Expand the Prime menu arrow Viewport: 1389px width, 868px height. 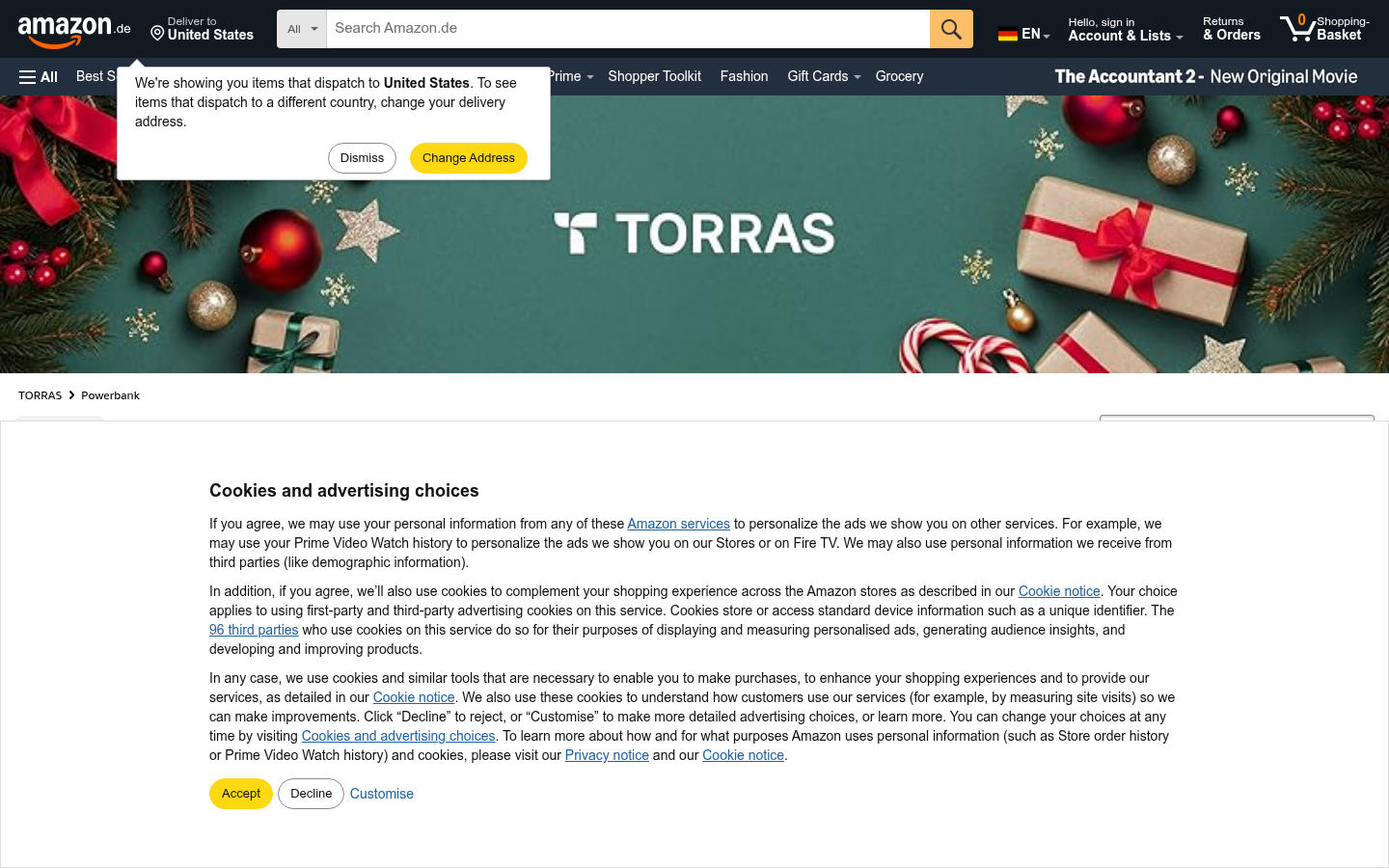589,77
